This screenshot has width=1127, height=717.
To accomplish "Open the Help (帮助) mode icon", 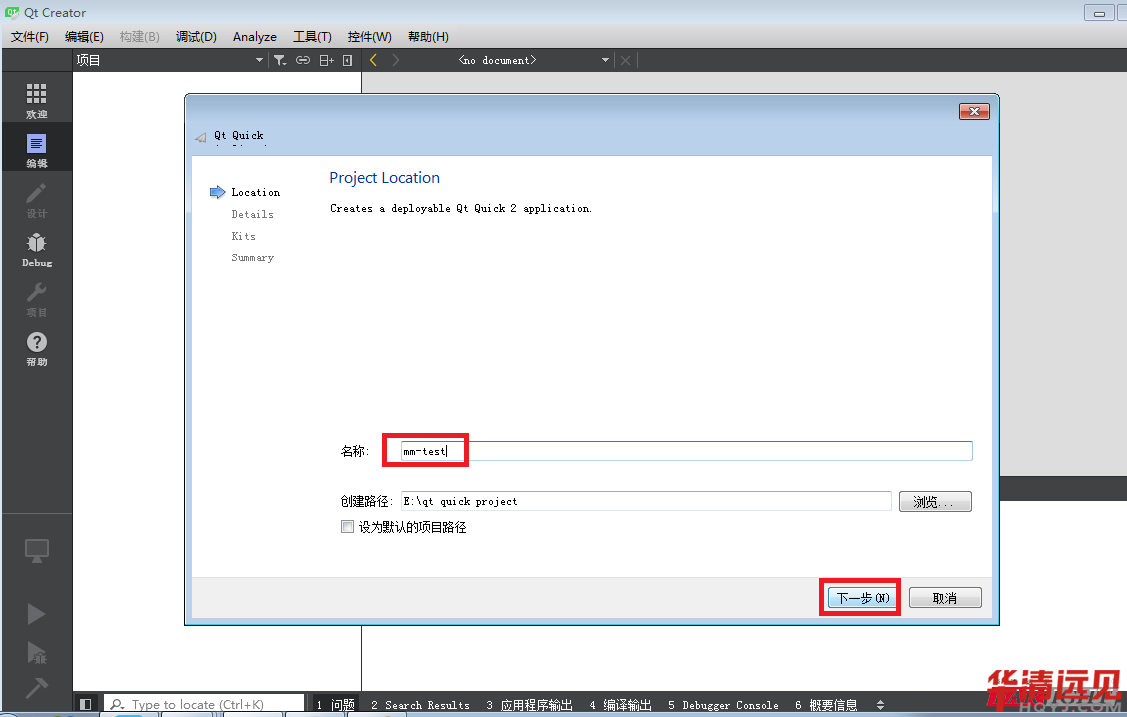I will pyautogui.click(x=37, y=348).
